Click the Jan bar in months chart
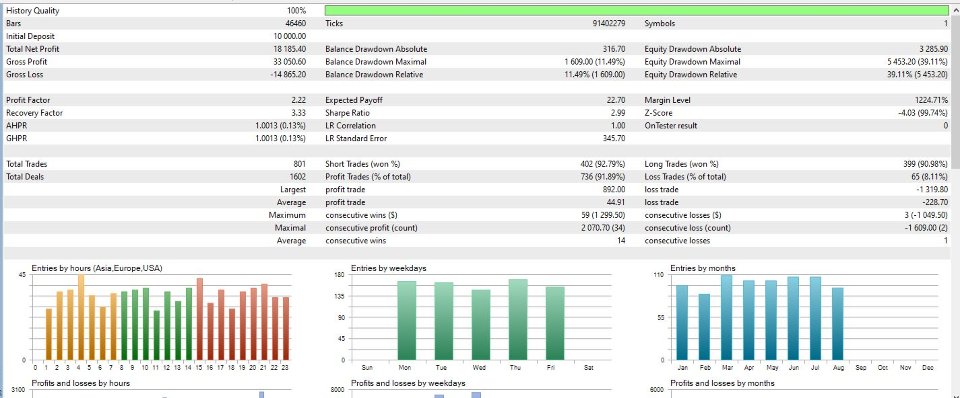 681,323
